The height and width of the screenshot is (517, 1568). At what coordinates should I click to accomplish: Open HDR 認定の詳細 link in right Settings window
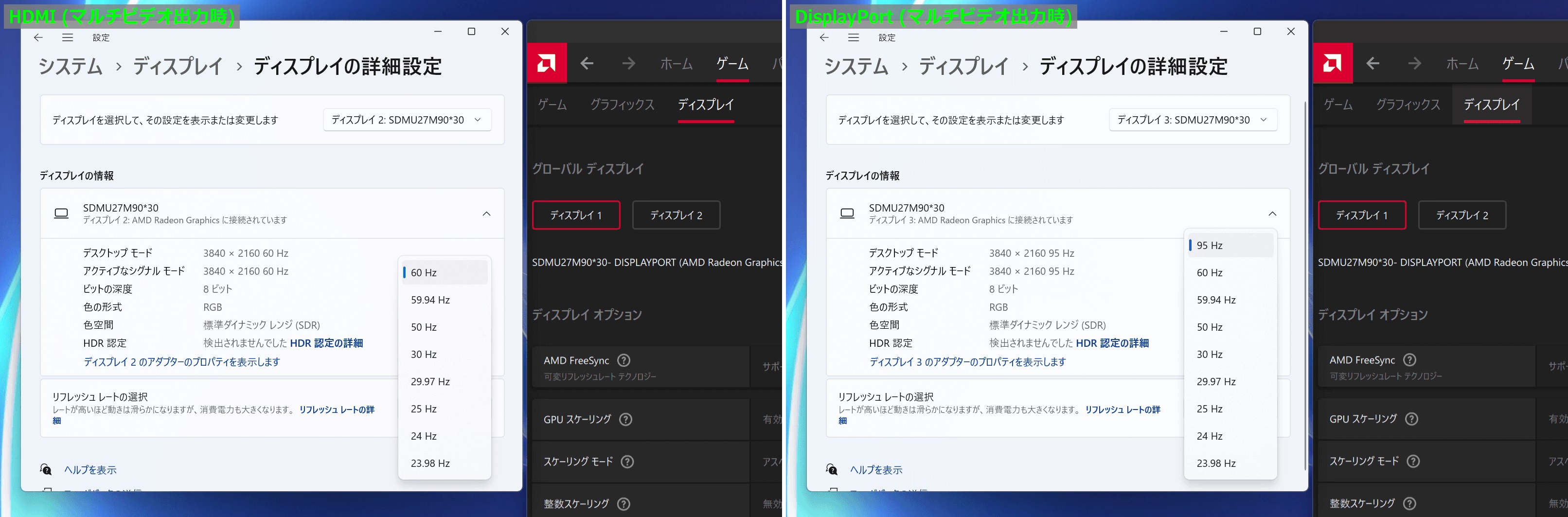1112,343
